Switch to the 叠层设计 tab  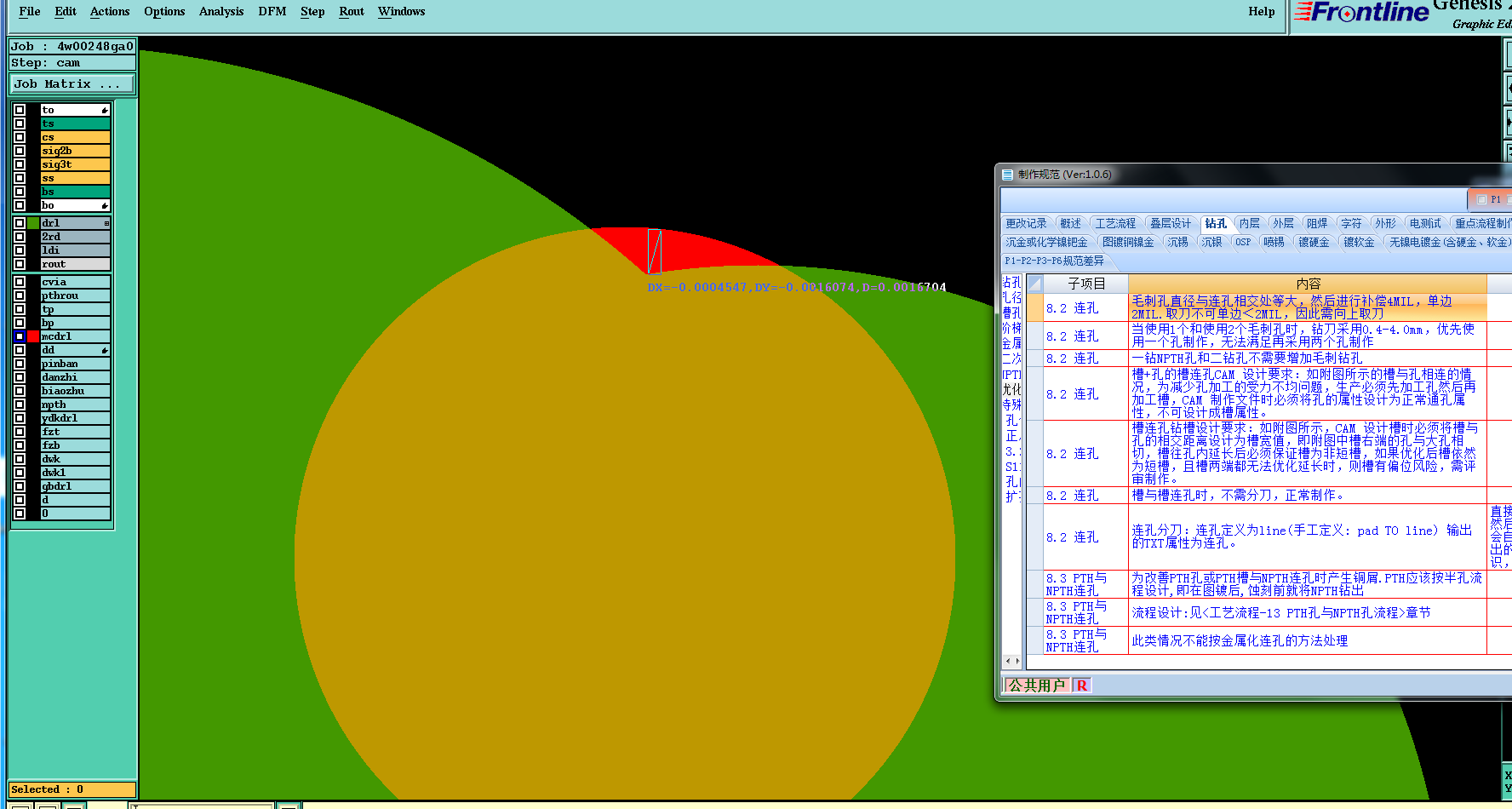click(1171, 223)
